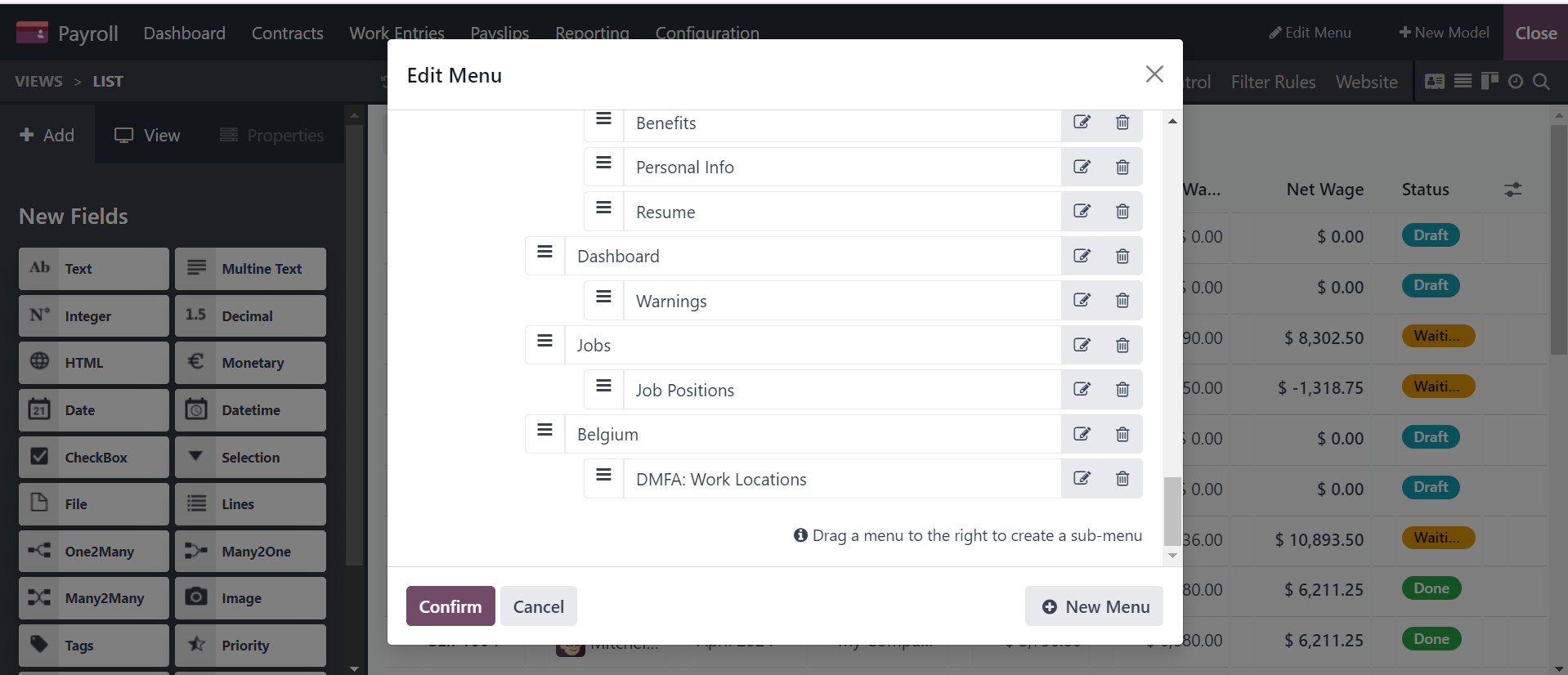Click the drag handle next to Jobs
This screenshot has width=1568, height=675.
click(544, 341)
